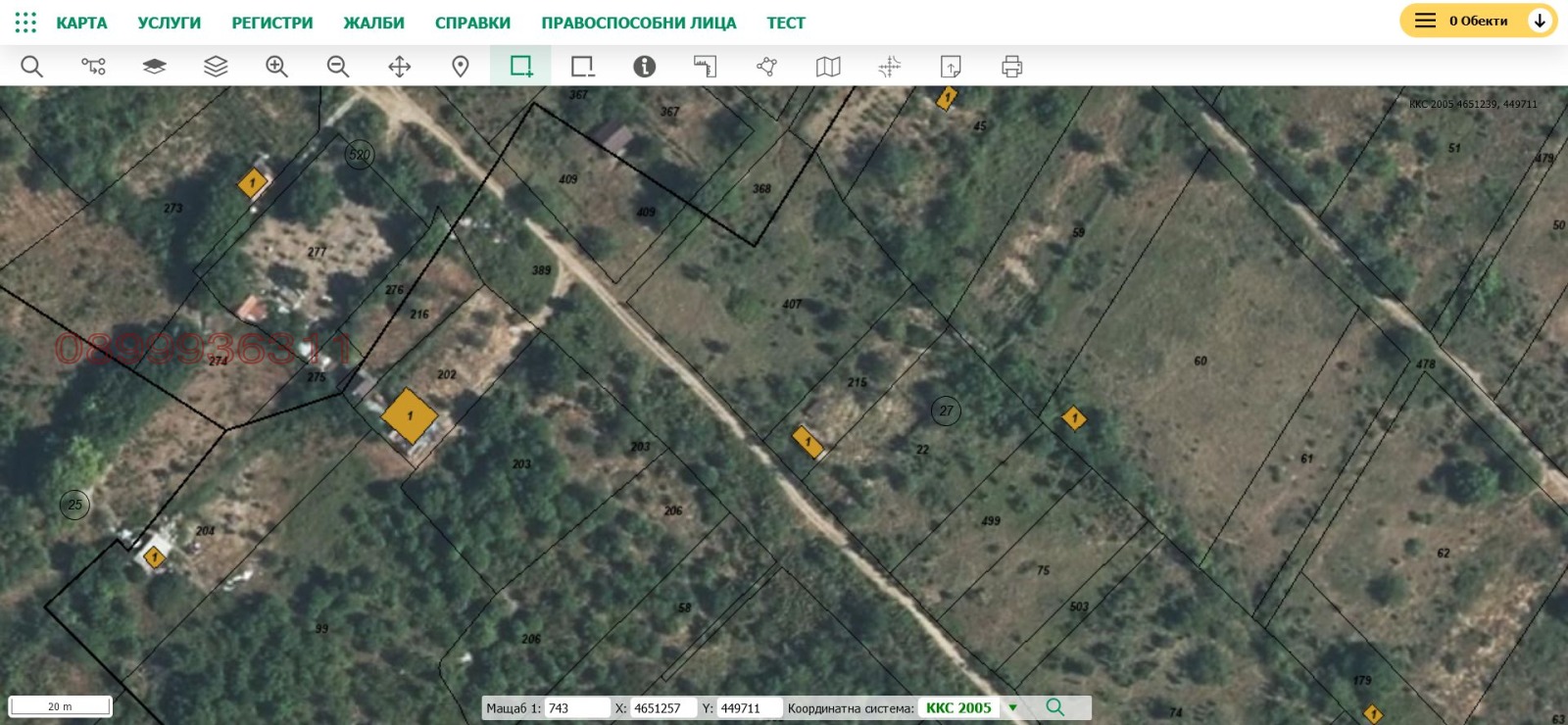This screenshot has width=1568, height=725.
Task: Open the УСЛУГИ menu
Action: [169, 23]
